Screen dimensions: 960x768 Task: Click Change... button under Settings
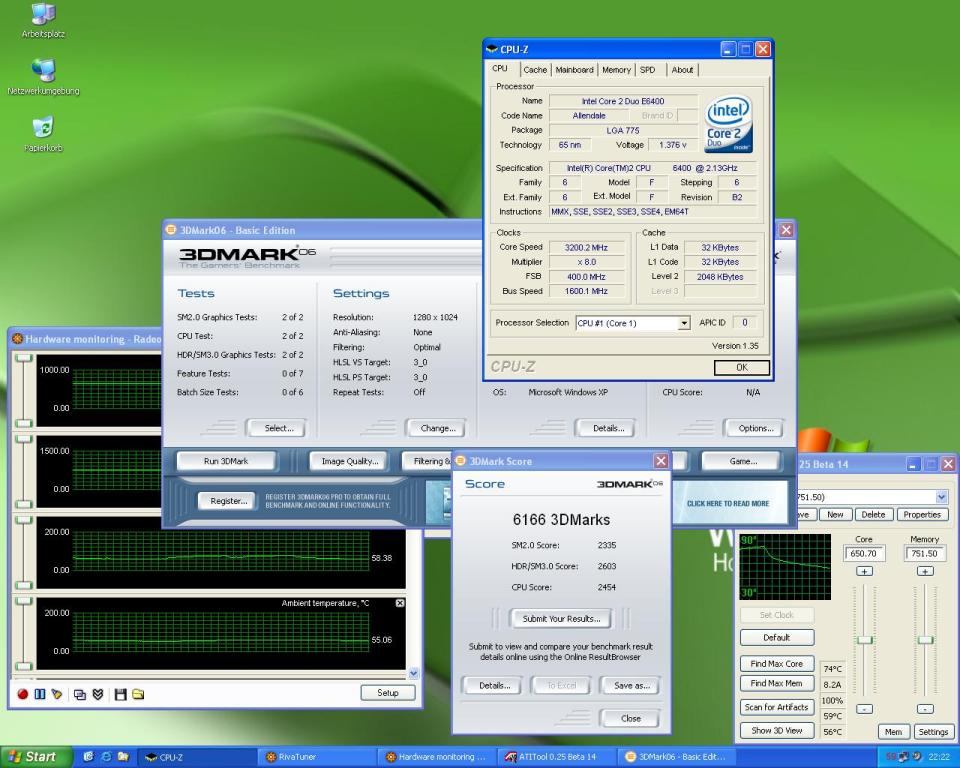click(438, 428)
